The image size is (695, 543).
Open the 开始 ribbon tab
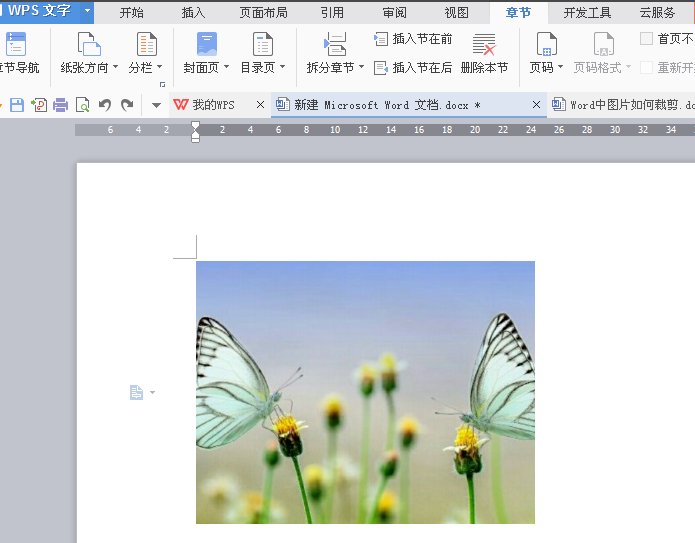pyautogui.click(x=132, y=13)
